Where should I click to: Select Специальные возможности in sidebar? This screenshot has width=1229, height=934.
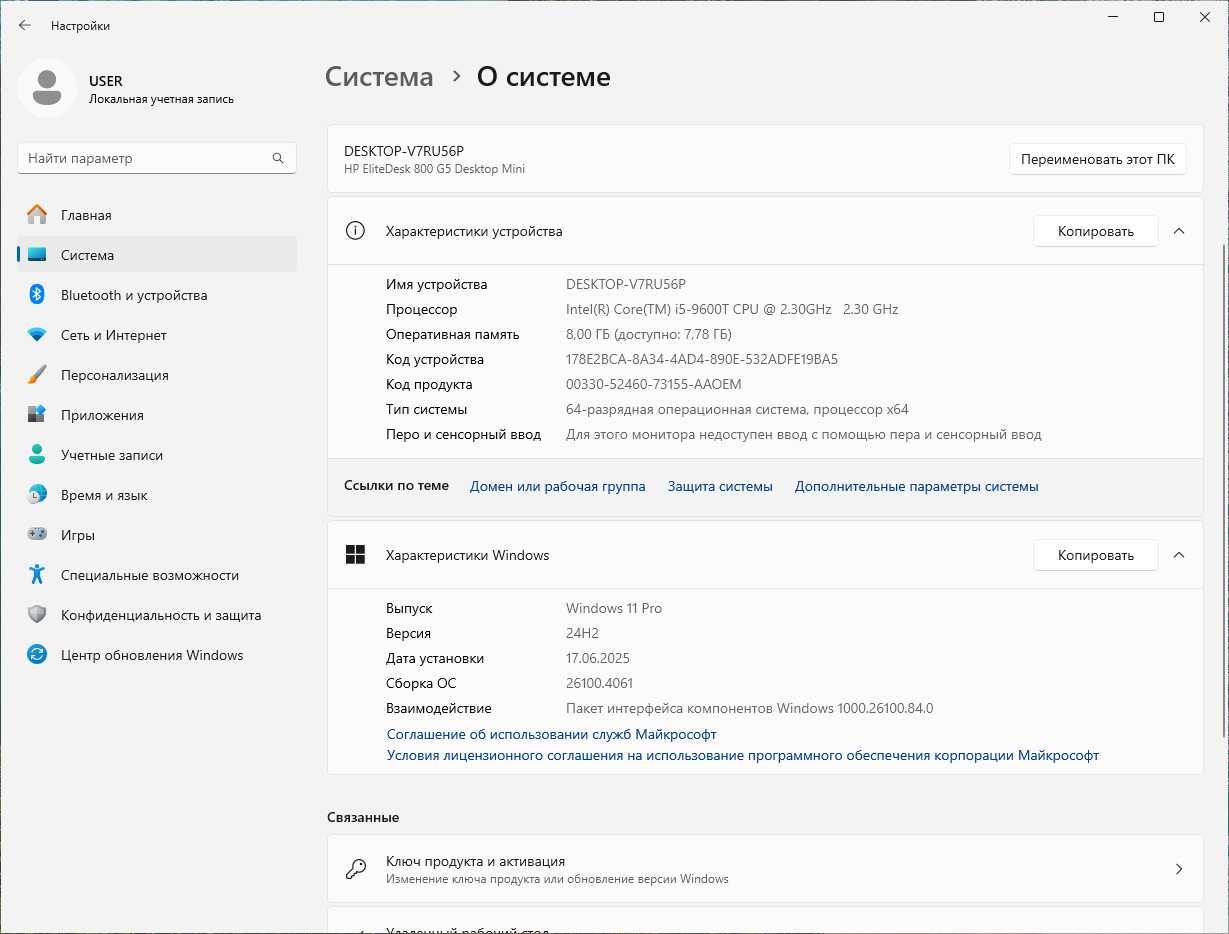coord(157,575)
